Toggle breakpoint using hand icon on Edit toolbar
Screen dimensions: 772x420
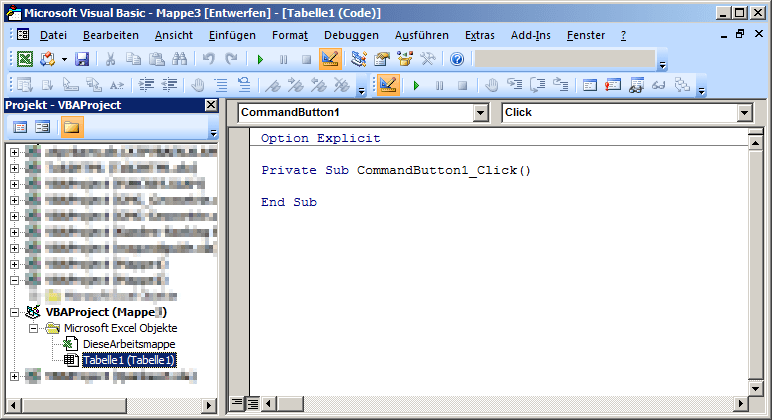pos(198,86)
